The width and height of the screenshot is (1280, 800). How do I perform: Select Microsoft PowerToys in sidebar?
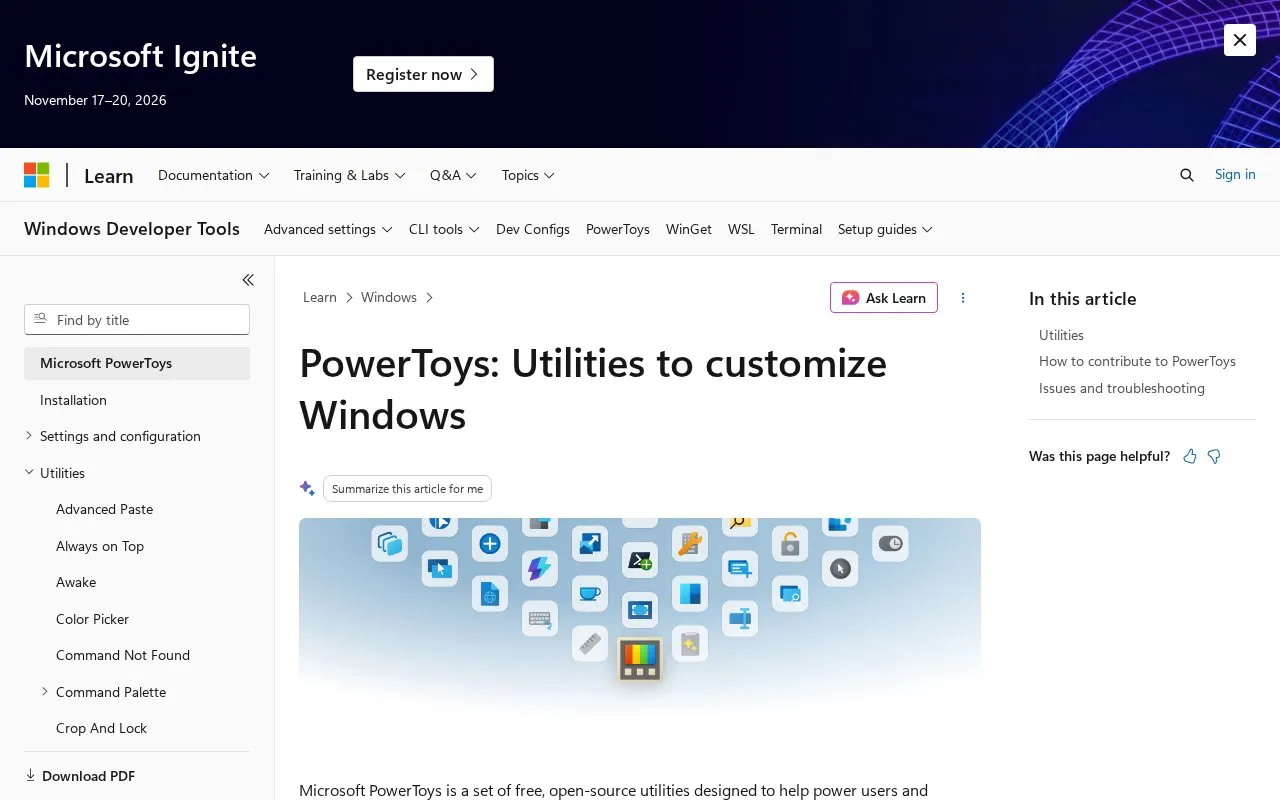(x=137, y=363)
